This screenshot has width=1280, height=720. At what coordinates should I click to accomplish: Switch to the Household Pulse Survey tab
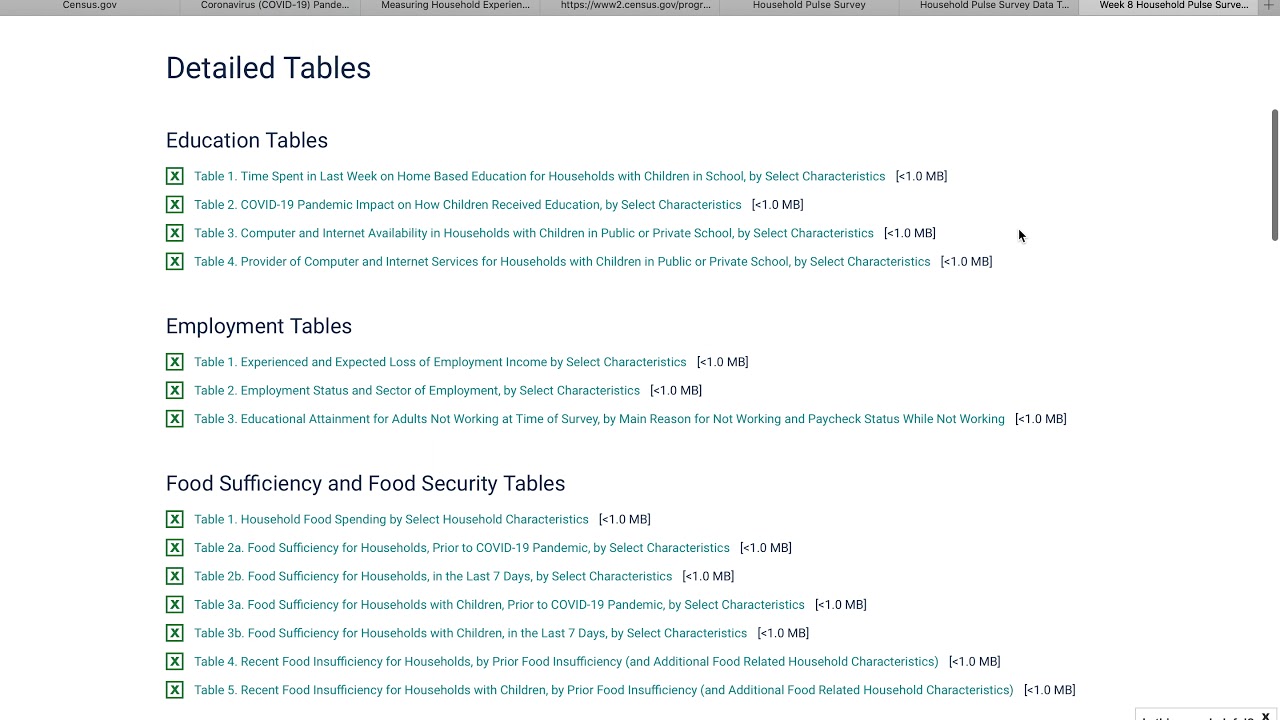click(x=809, y=5)
